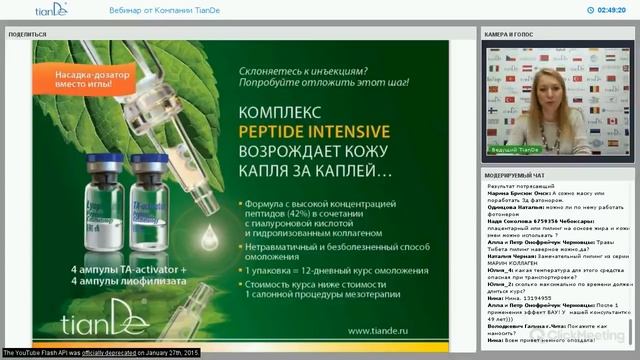Click the title 'Вебинар от Компании TianDe'
The width and height of the screenshot is (640, 360).
tap(164, 11)
